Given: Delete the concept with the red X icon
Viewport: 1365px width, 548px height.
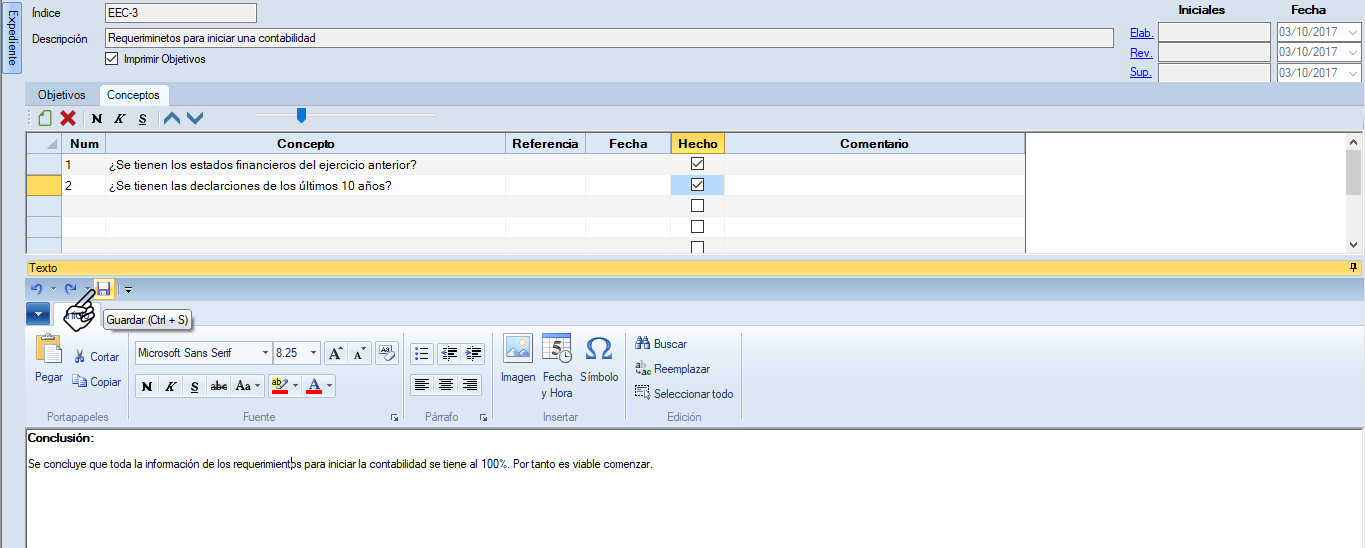Looking at the screenshot, I should point(68,118).
